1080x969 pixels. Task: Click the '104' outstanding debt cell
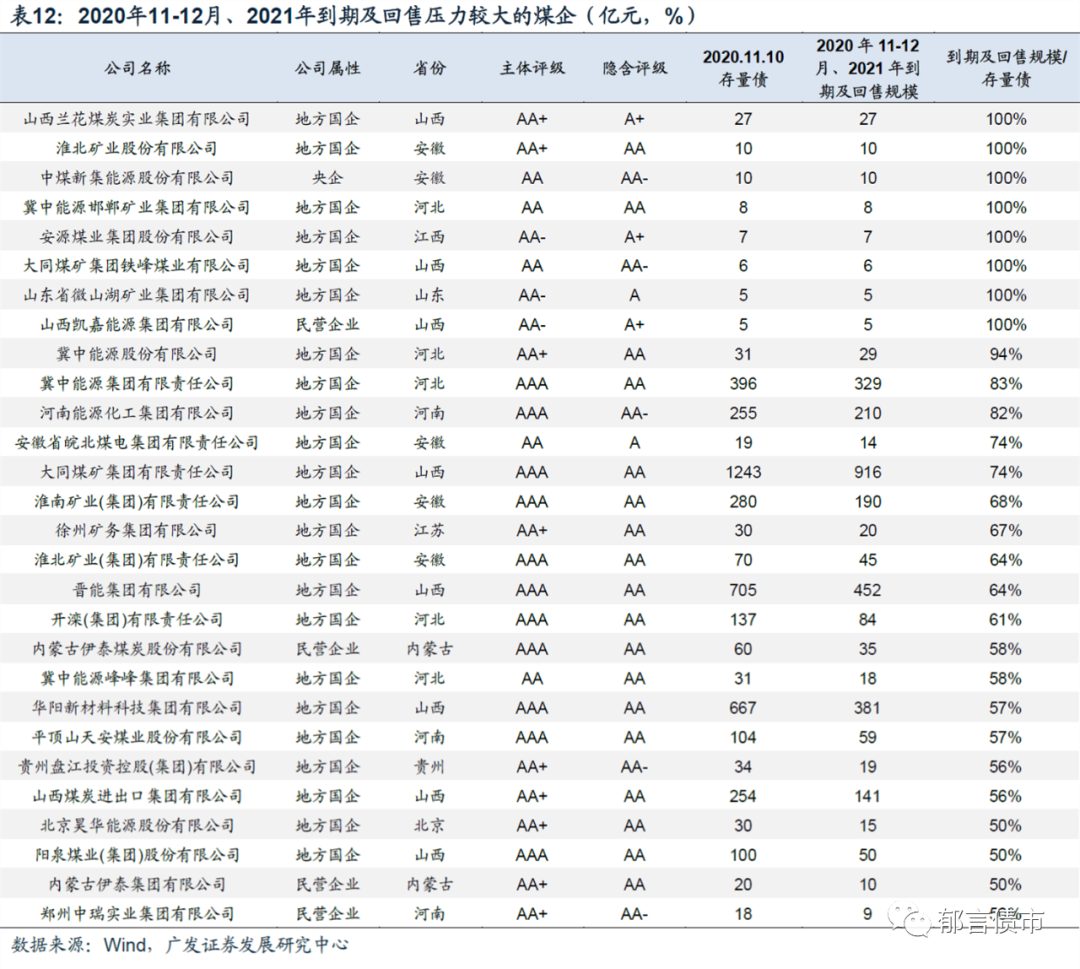[x=743, y=738]
